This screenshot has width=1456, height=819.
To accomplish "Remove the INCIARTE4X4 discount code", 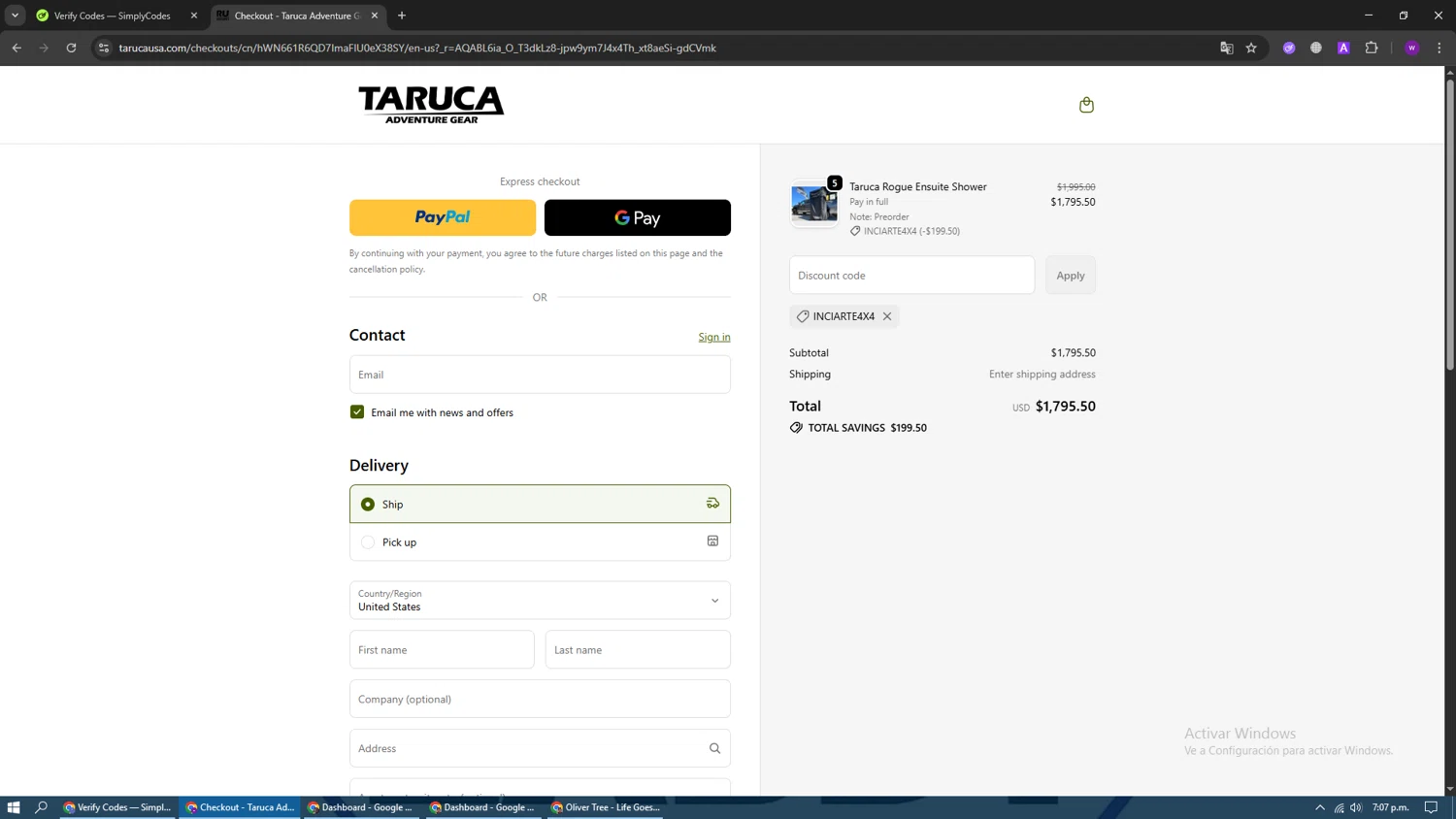I will point(887,316).
